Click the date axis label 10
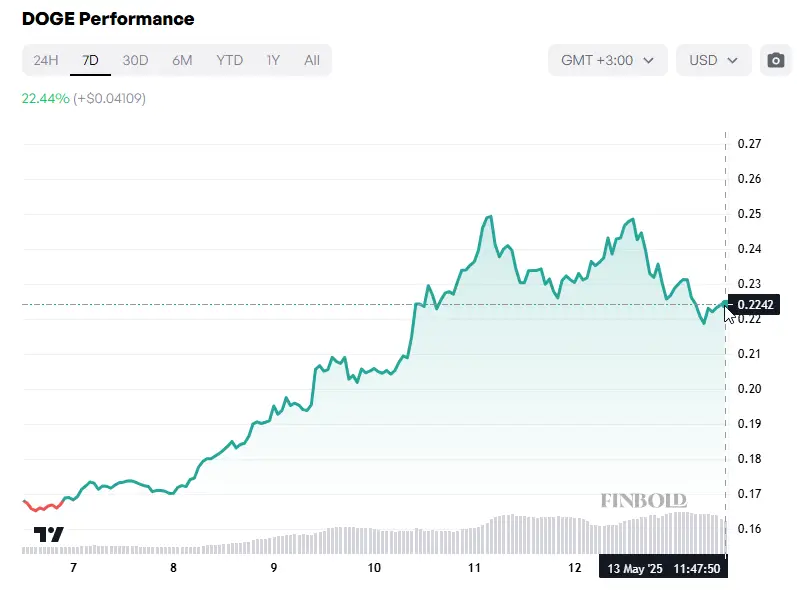 pyautogui.click(x=374, y=568)
